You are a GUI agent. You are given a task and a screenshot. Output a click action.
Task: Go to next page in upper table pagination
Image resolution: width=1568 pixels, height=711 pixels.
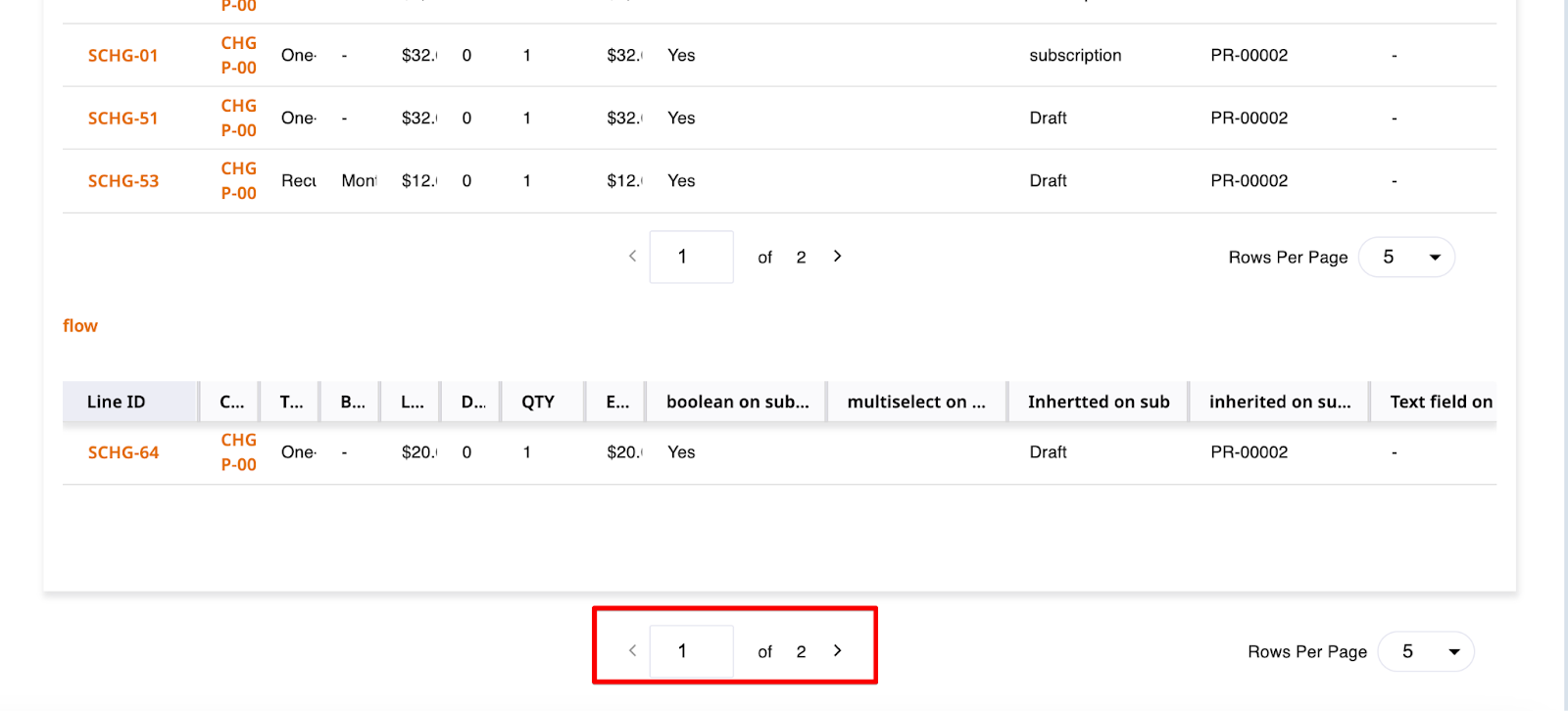(837, 257)
